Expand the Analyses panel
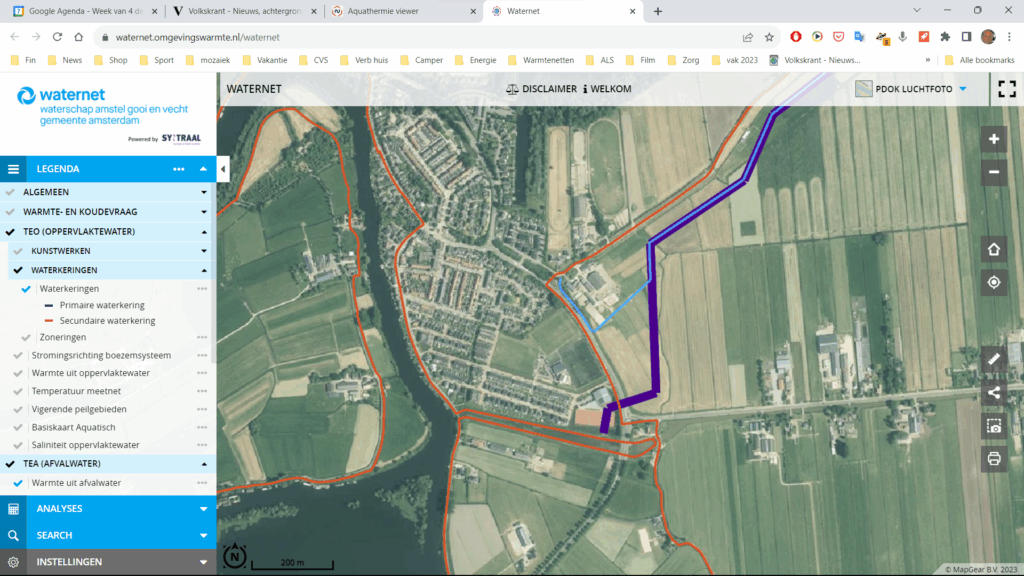Viewport: 1024px width, 576px height. click(108, 509)
